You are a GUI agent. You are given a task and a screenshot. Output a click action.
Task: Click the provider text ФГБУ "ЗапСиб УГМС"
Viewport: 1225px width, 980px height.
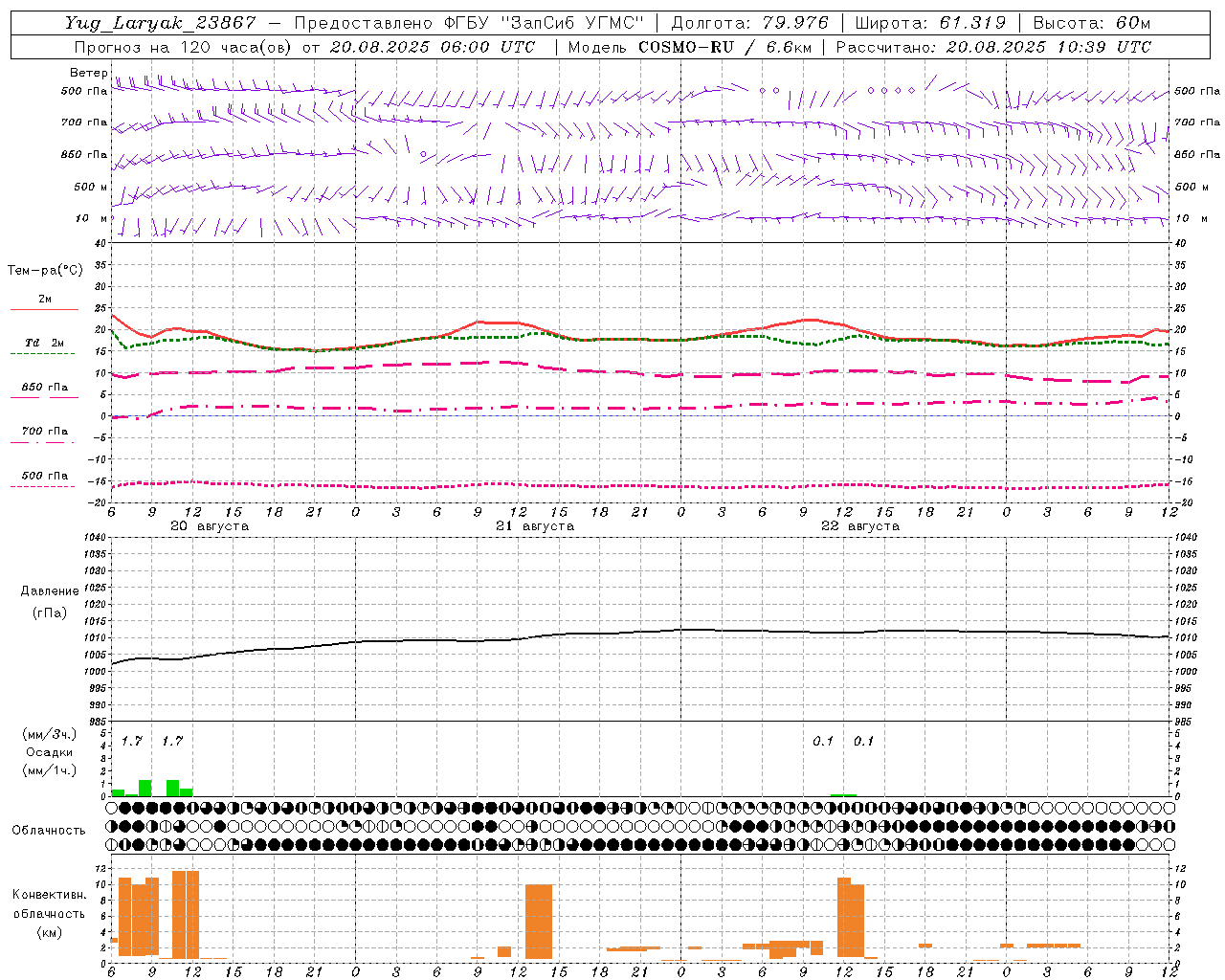545,23
